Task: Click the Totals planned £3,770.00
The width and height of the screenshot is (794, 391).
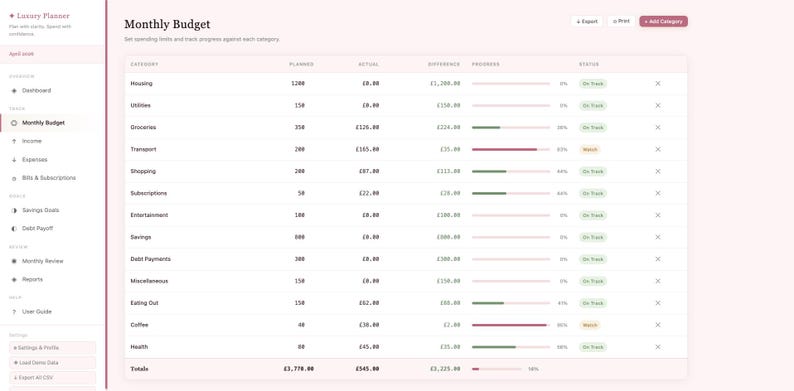Action: (299, 369)
